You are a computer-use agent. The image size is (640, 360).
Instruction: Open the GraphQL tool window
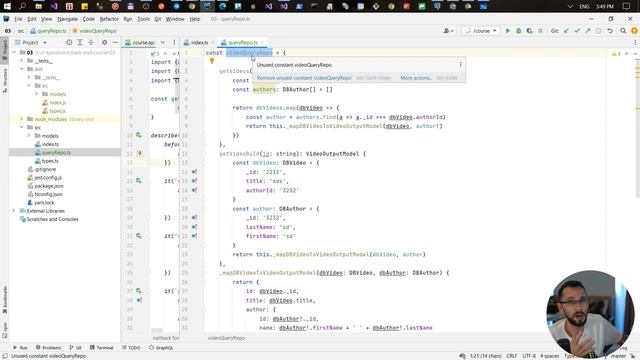click(x=161, y=348)
